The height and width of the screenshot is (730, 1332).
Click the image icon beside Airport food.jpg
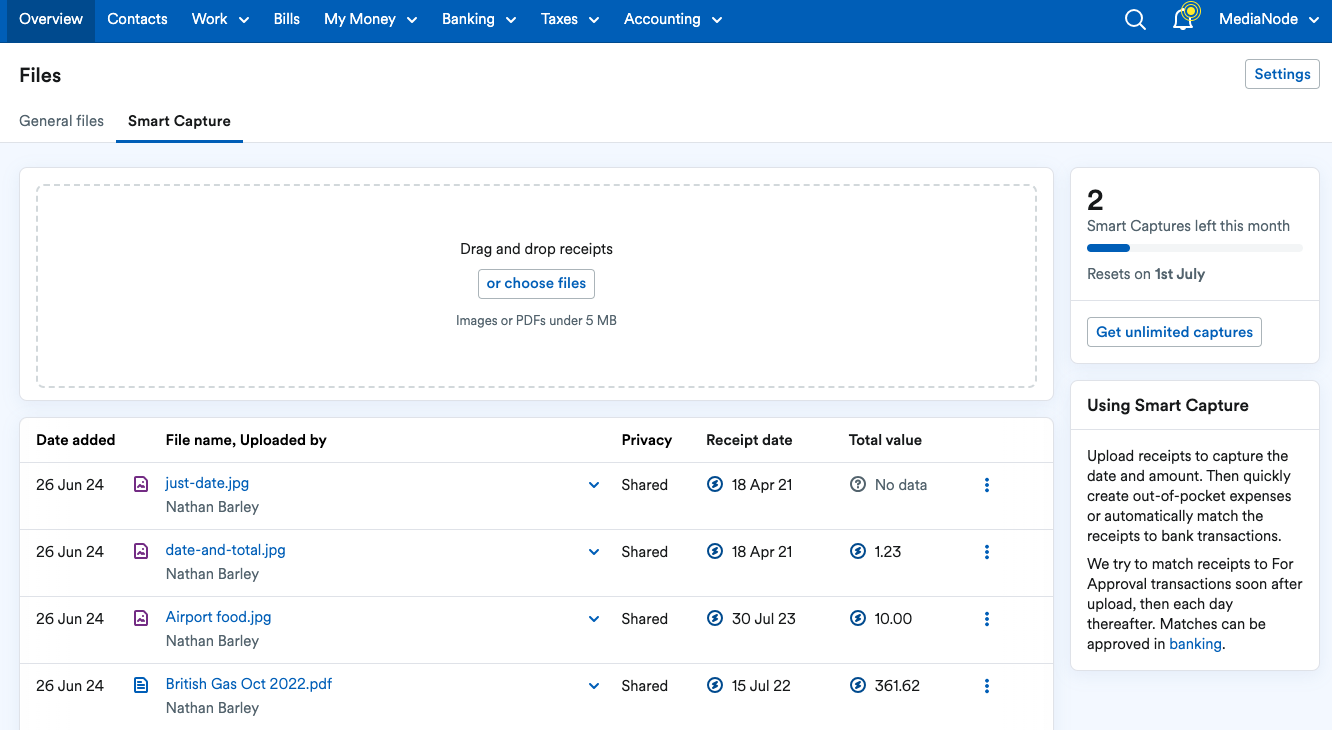point(140,618)
